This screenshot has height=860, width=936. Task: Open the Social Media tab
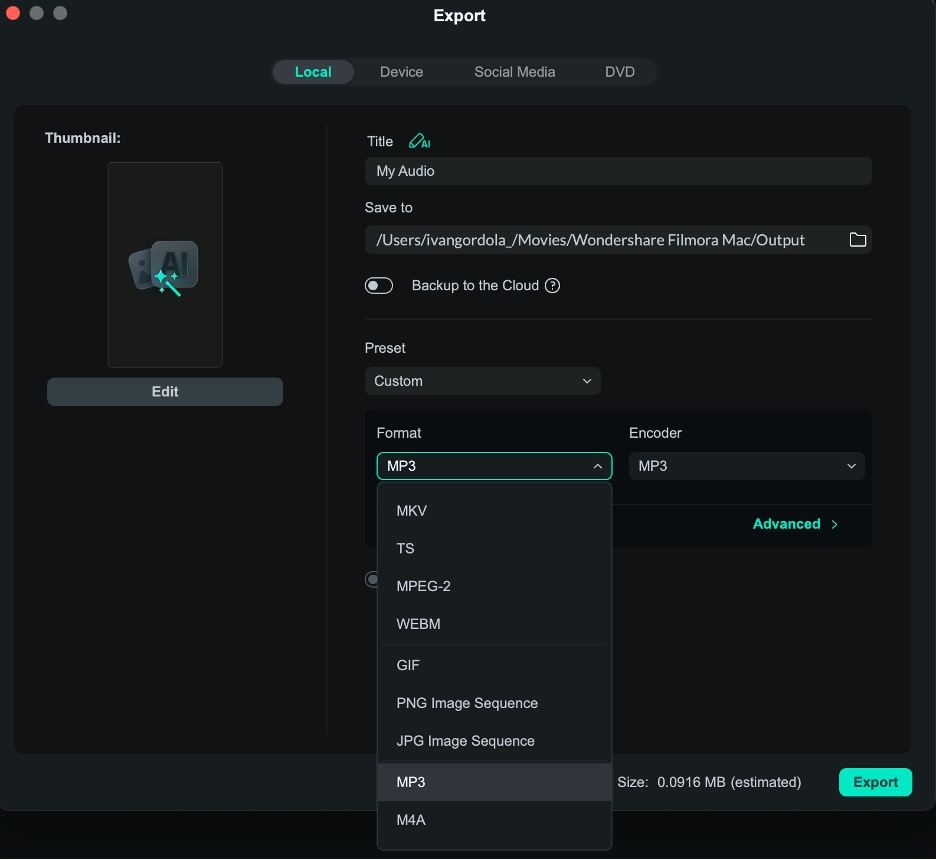pos(514,71)
